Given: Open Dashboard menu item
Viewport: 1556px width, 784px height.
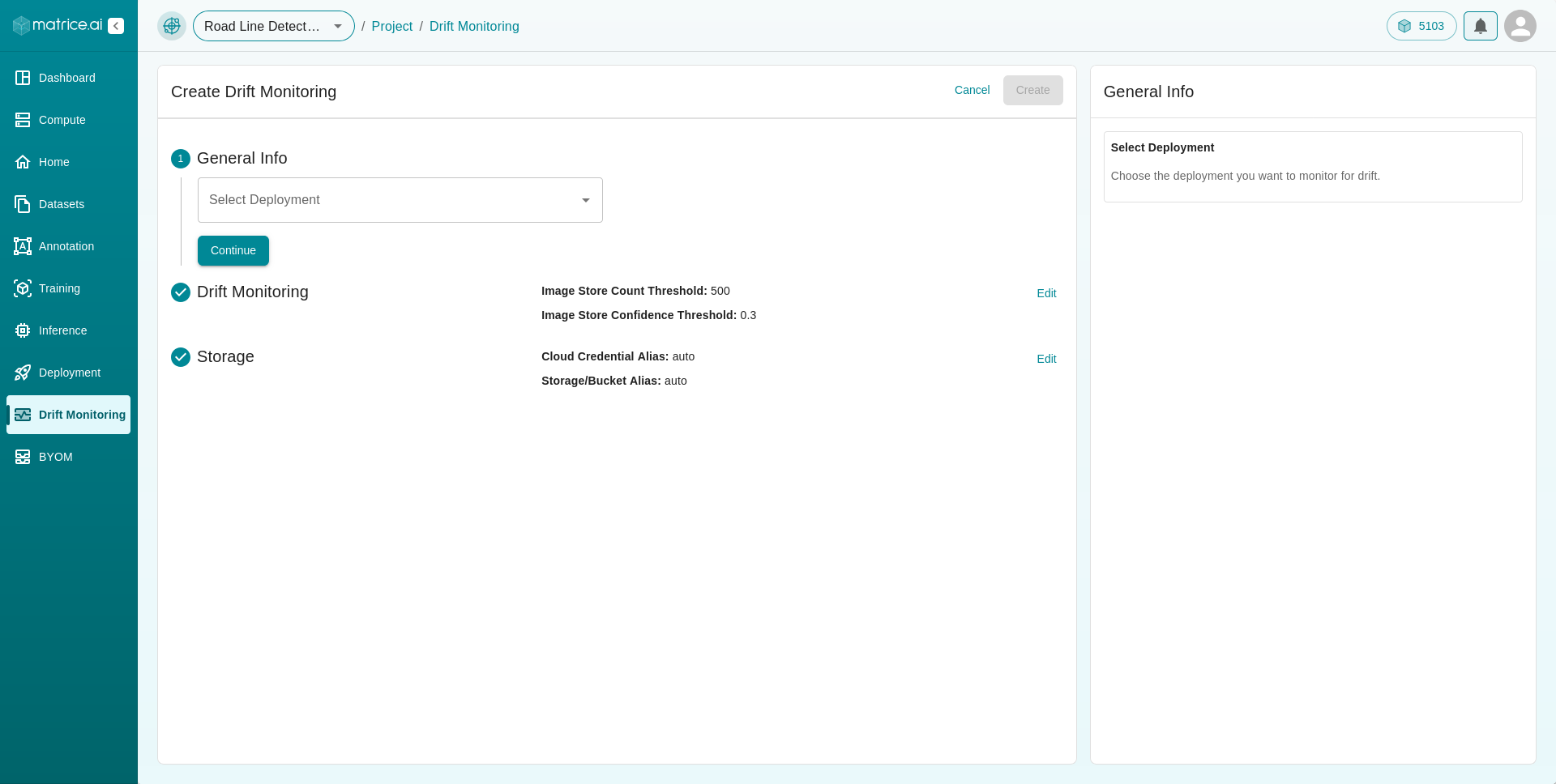Looking at the screenshot, I should coord(68,78).
